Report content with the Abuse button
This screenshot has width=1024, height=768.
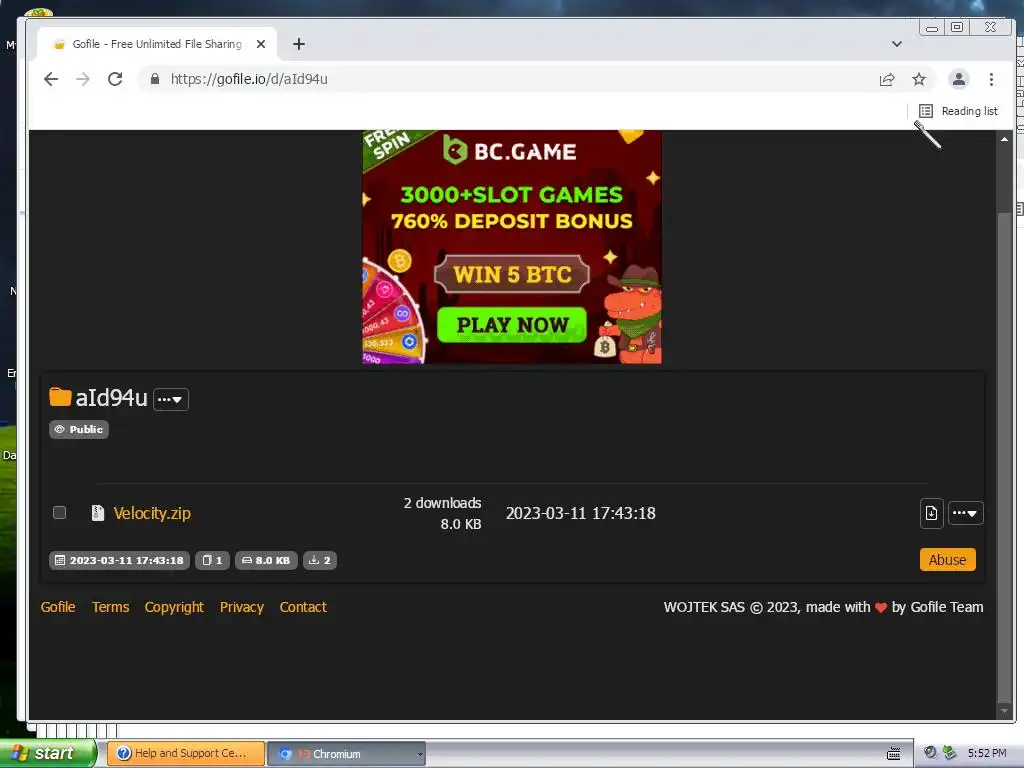[947, 560]
